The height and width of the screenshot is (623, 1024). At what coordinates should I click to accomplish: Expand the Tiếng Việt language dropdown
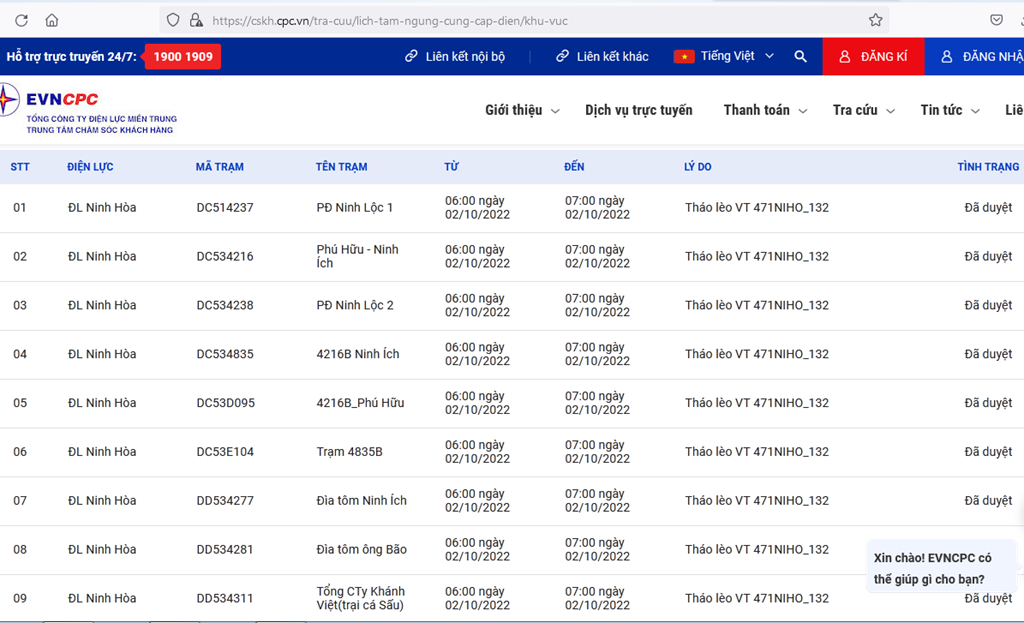pyautogui.click(x=725, y=57)
